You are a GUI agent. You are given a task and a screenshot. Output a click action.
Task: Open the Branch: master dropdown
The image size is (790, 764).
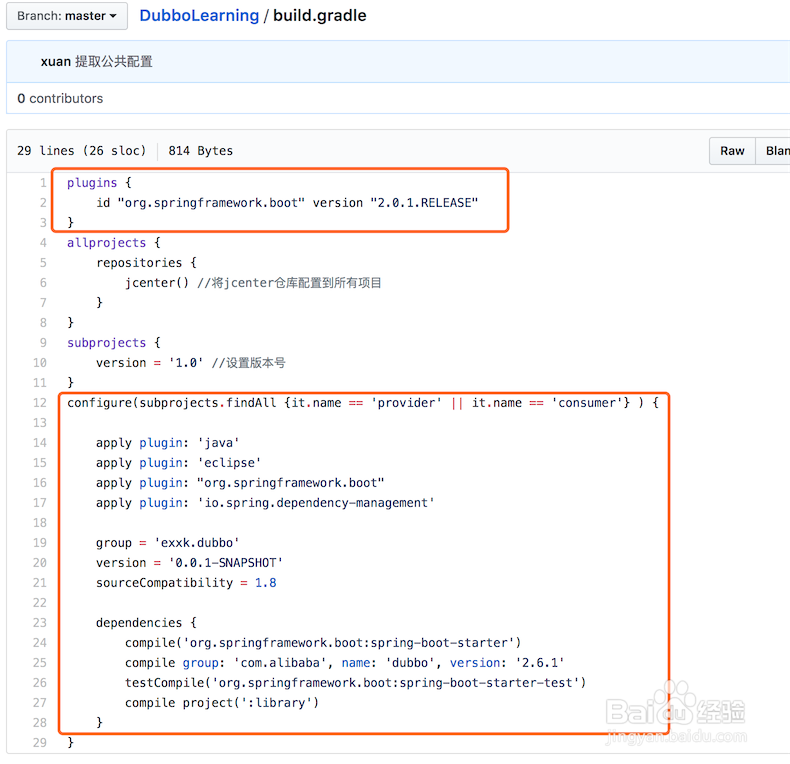[x=67, y=16]
